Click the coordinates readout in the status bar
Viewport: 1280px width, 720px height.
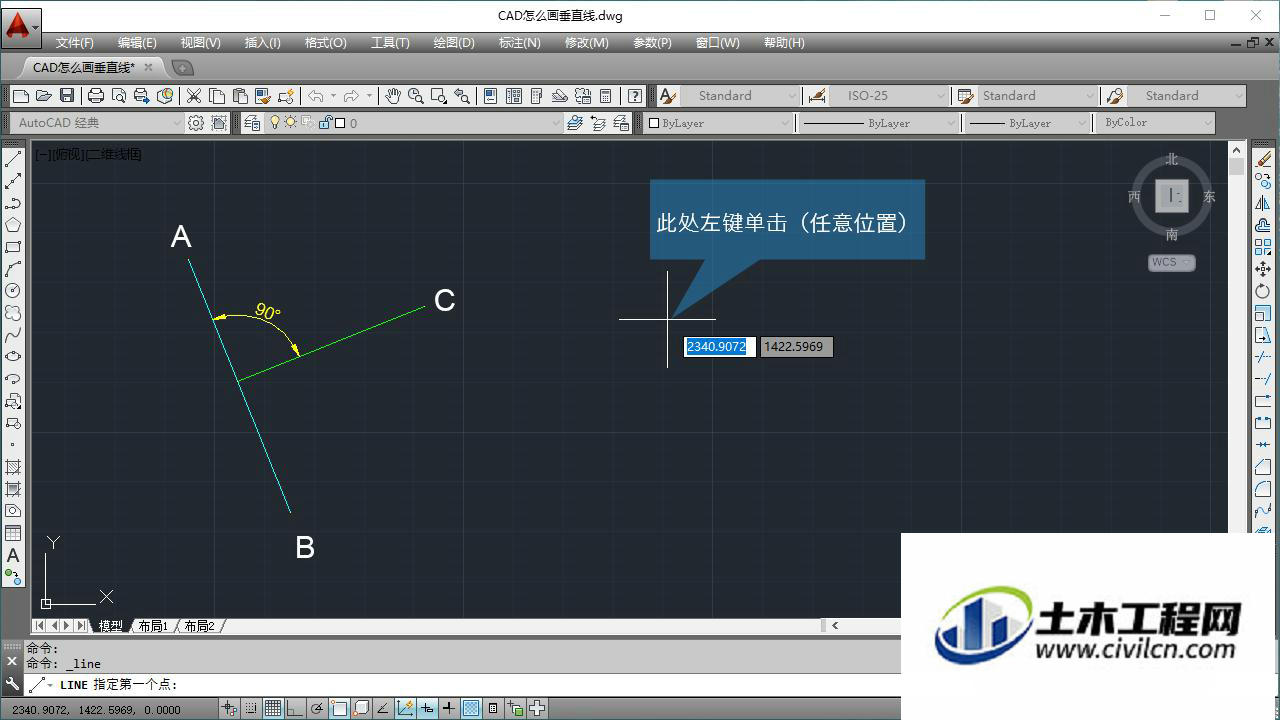(96, 709)
